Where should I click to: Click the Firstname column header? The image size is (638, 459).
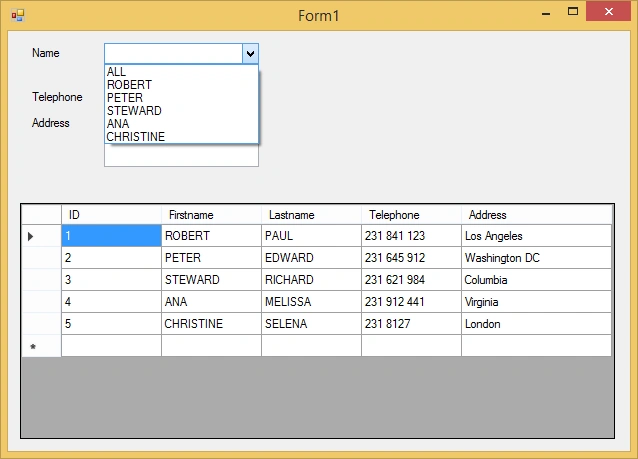(x=212, y=214)
